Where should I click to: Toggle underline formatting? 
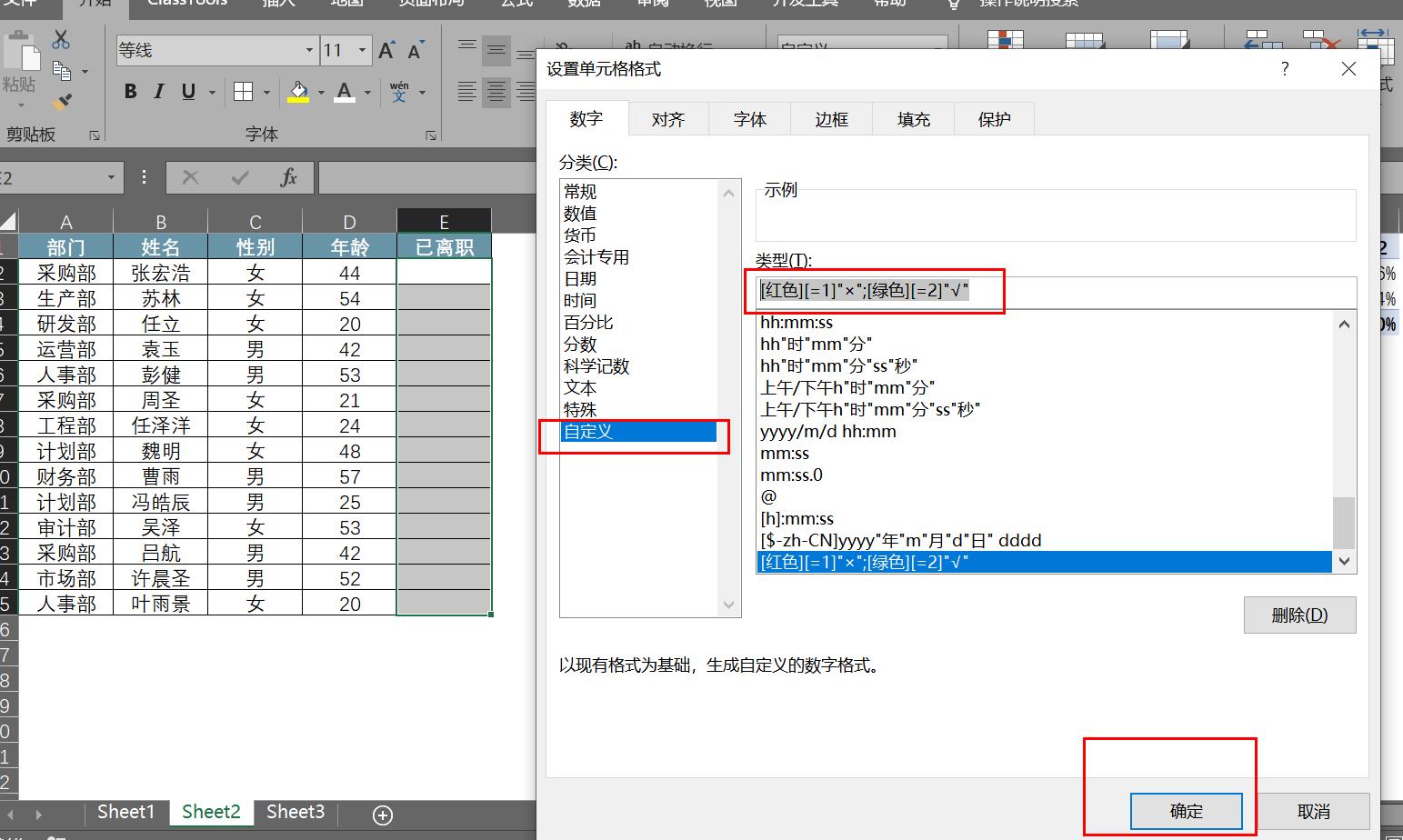tap(186, 91)
